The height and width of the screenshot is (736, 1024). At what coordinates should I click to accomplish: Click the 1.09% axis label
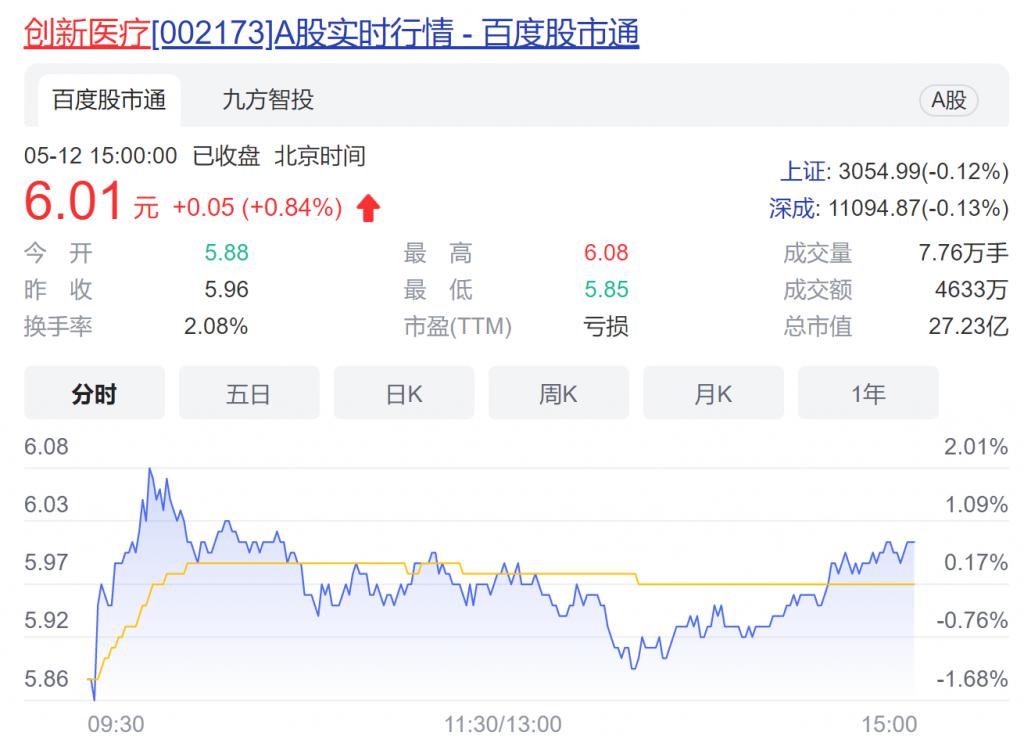pos(976,504)
